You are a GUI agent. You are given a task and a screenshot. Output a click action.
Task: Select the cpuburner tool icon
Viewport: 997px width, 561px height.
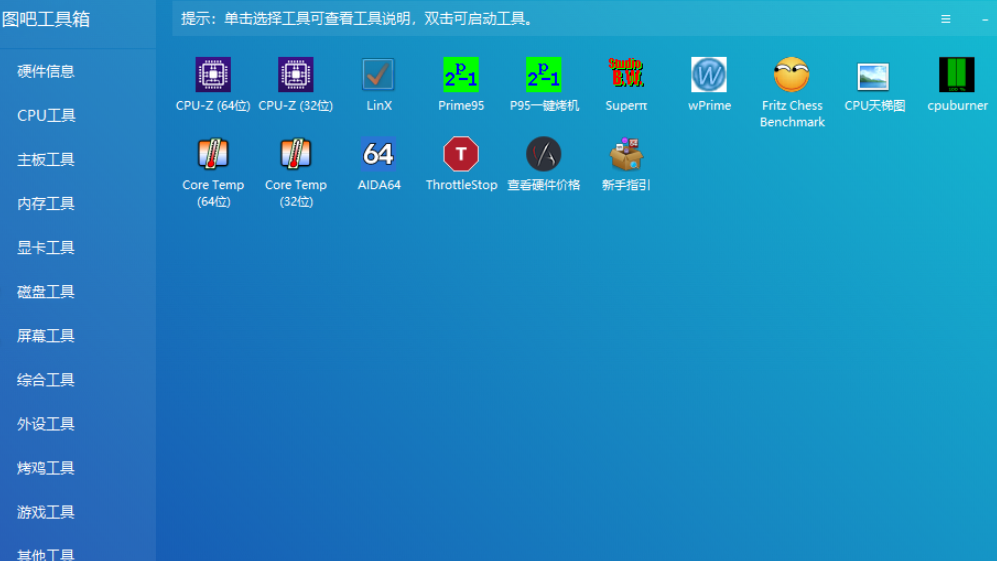click(957, 74)
